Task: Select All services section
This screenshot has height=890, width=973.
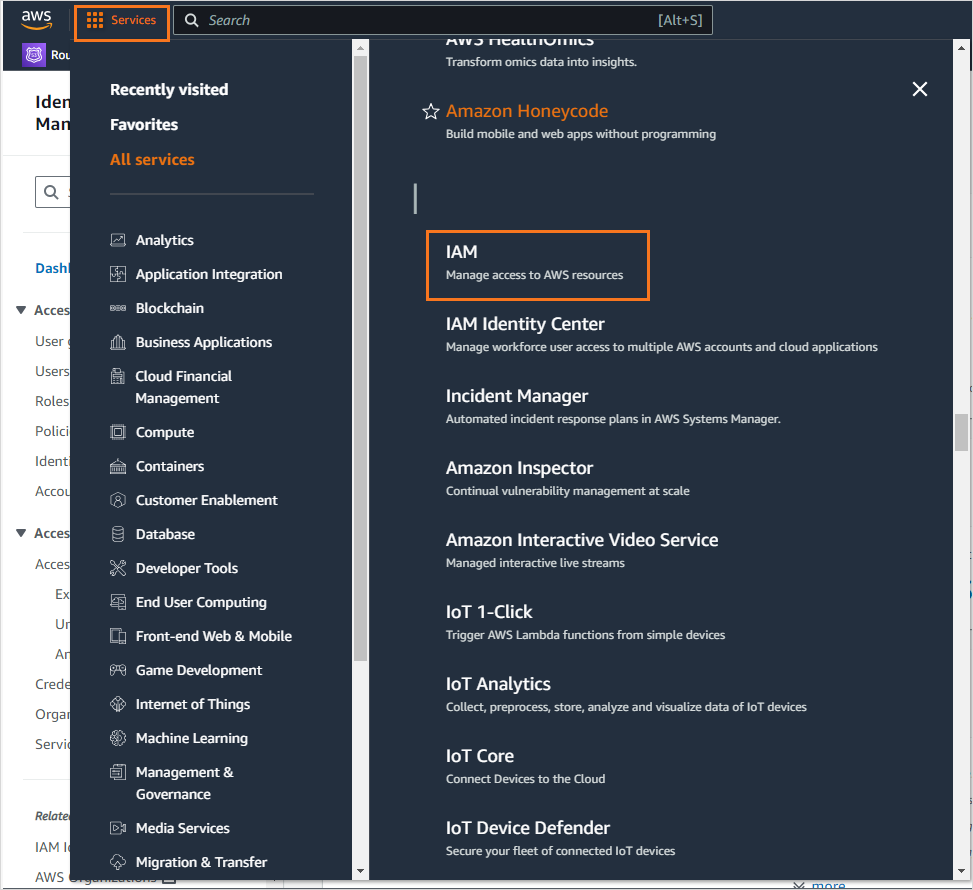Action: tap(152, 160)
